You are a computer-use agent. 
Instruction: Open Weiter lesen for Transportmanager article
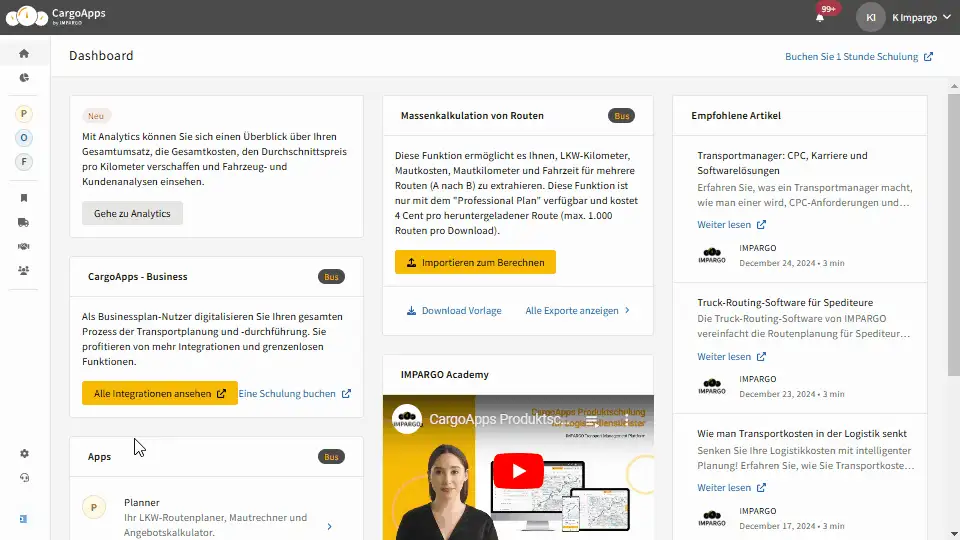pos(731,225)
